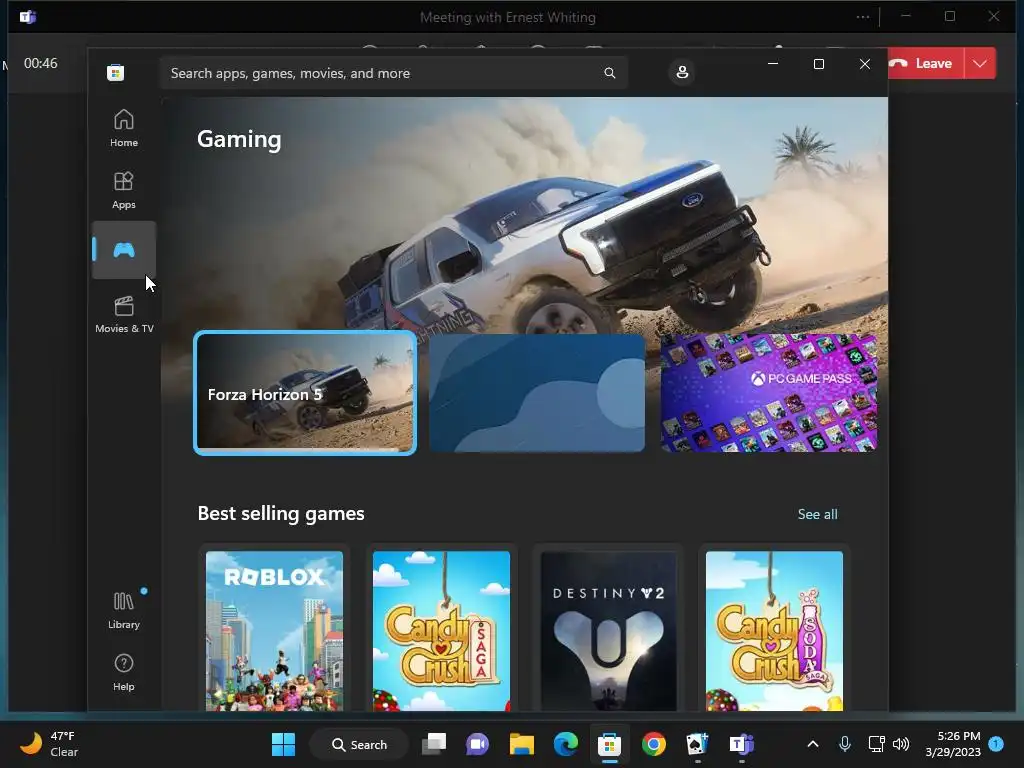Maximize the Microsoft Store window
This screenshot has width=1024, height=768.
(x=818, y=64)
